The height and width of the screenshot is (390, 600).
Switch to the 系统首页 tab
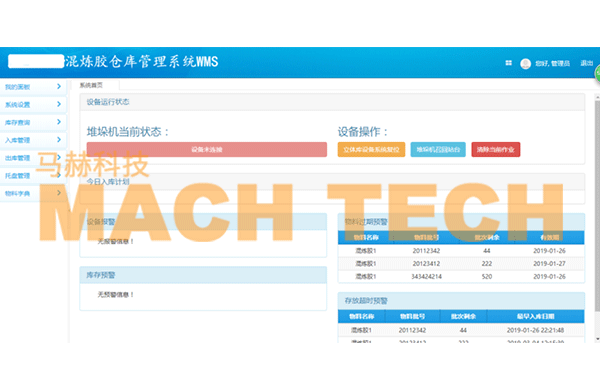click(91, 85)
